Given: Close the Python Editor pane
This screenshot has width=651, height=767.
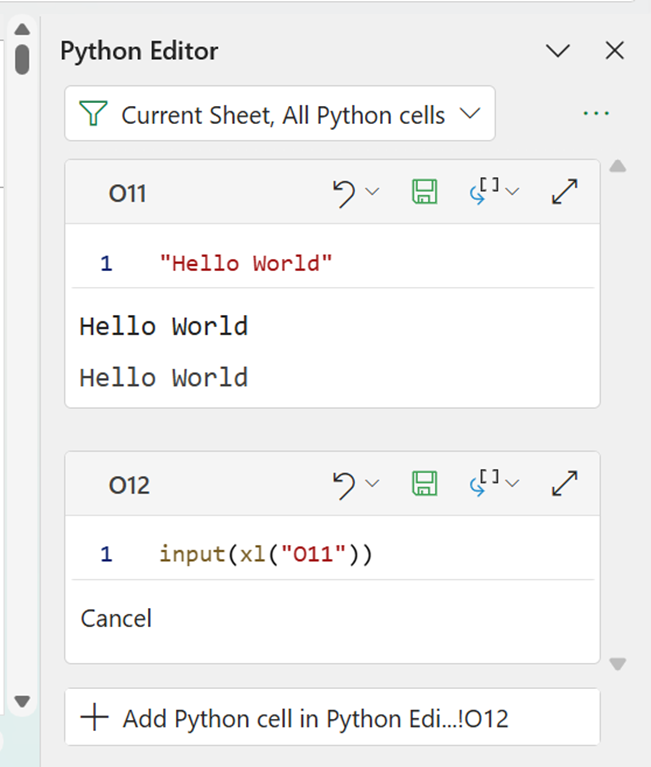Looking at the screenshot, I should coord(615,51).
